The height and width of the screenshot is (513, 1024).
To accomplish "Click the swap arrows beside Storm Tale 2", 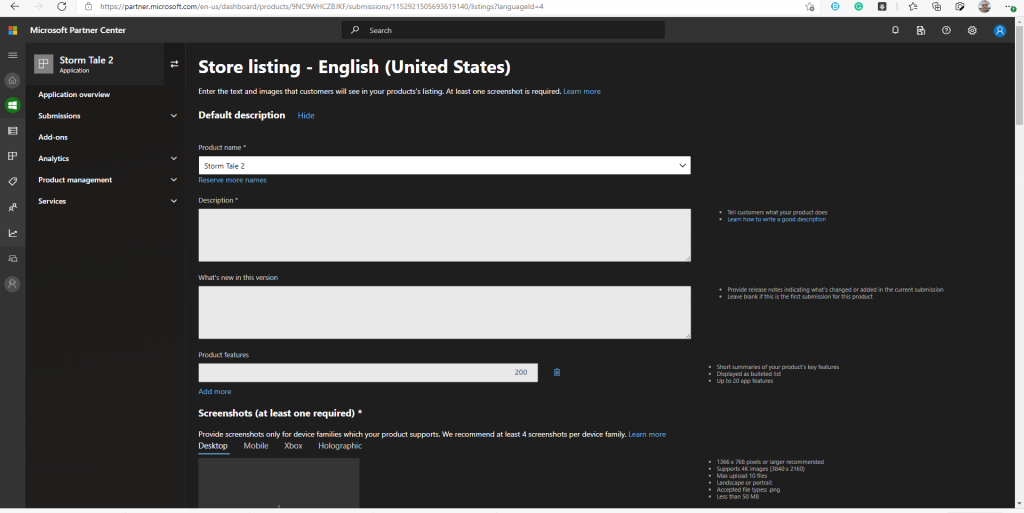I will point(174,64).
